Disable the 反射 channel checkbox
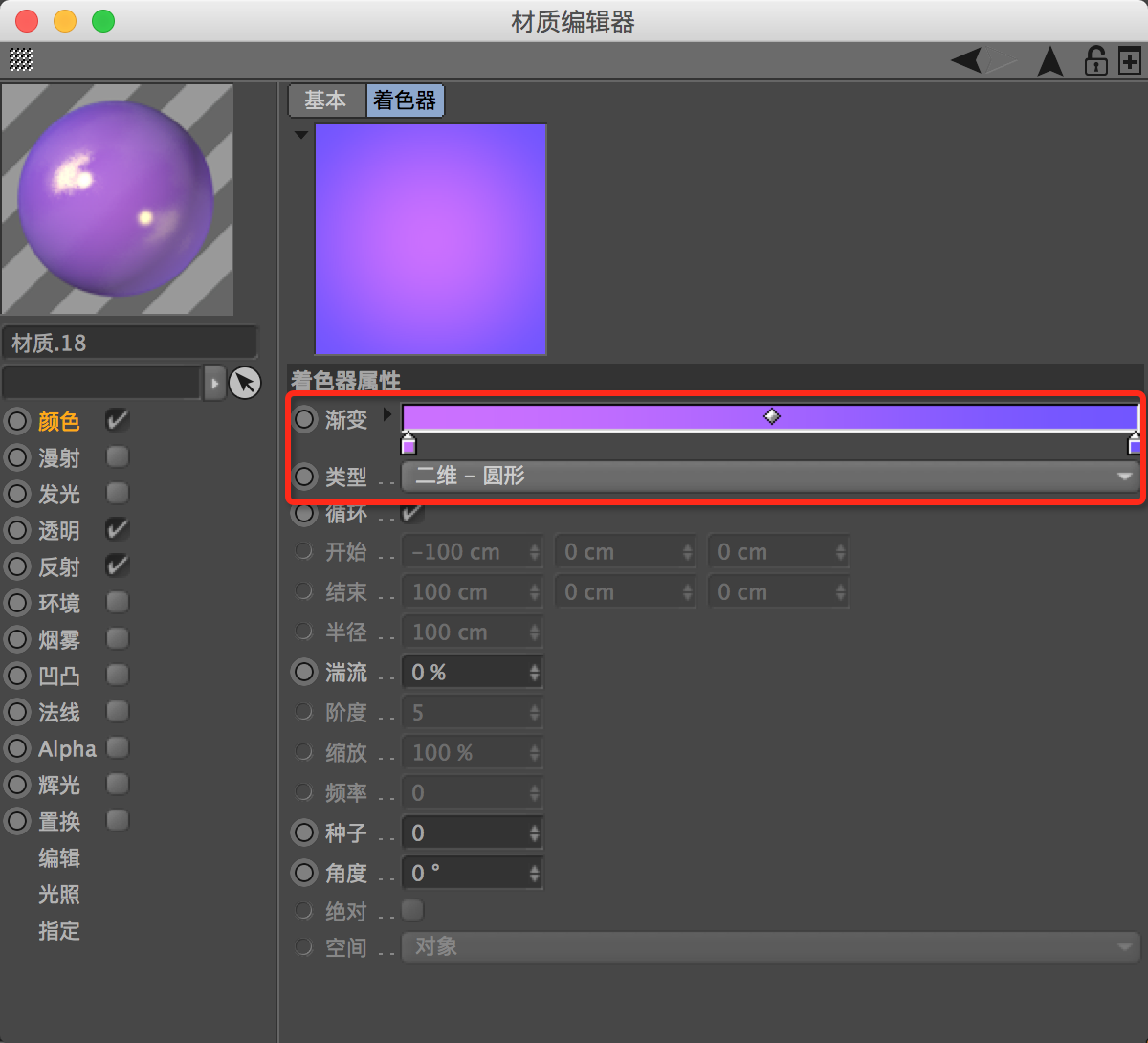Screen dimensions: 1148x1043 pos(117,566)
